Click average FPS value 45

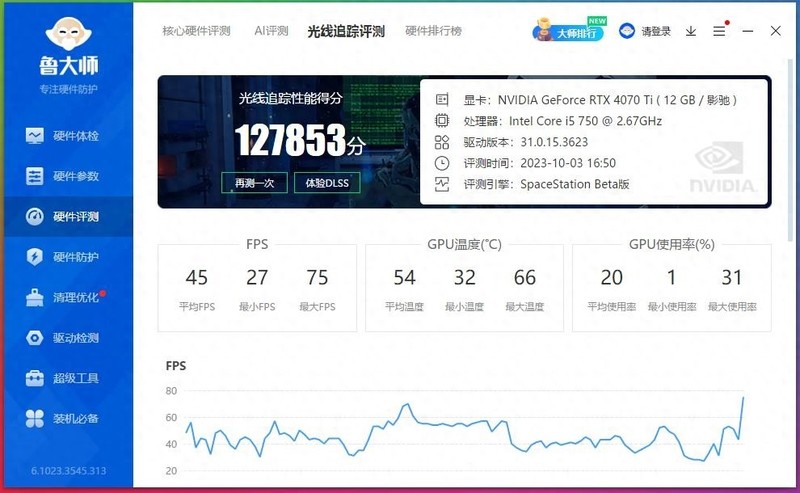[196, 278]
